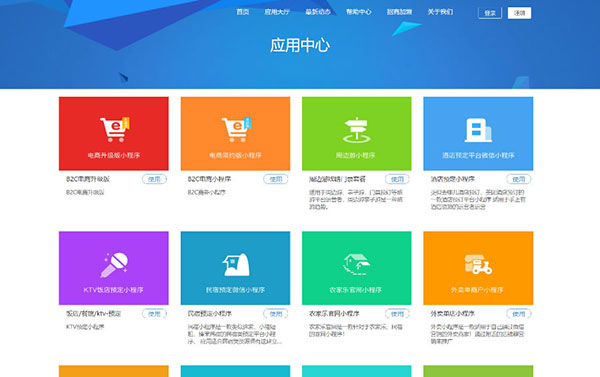The width and height of the screenshot is (600, 377).
Task: Click the orange card's shopping cart icon
Action: 236,129
